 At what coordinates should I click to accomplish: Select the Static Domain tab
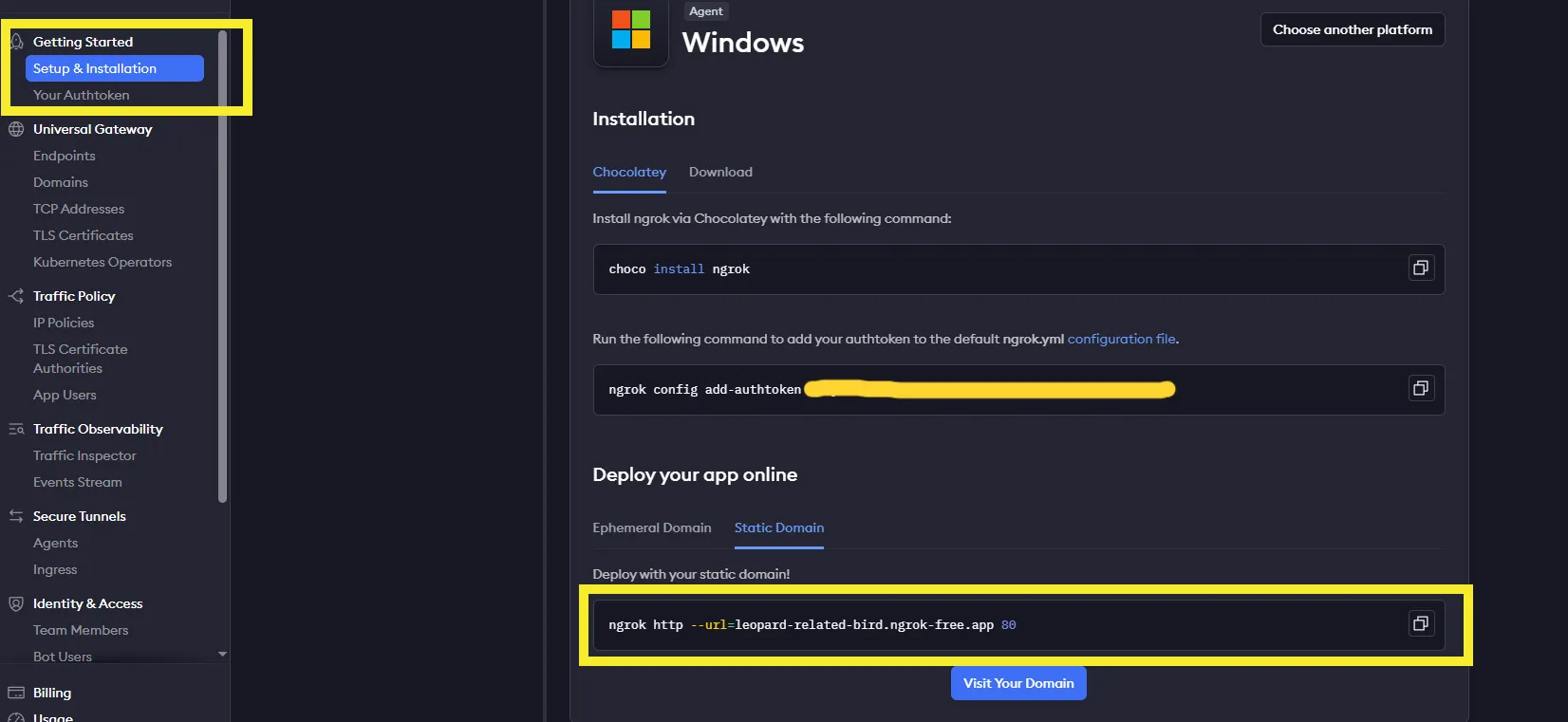tap(778, 528)
